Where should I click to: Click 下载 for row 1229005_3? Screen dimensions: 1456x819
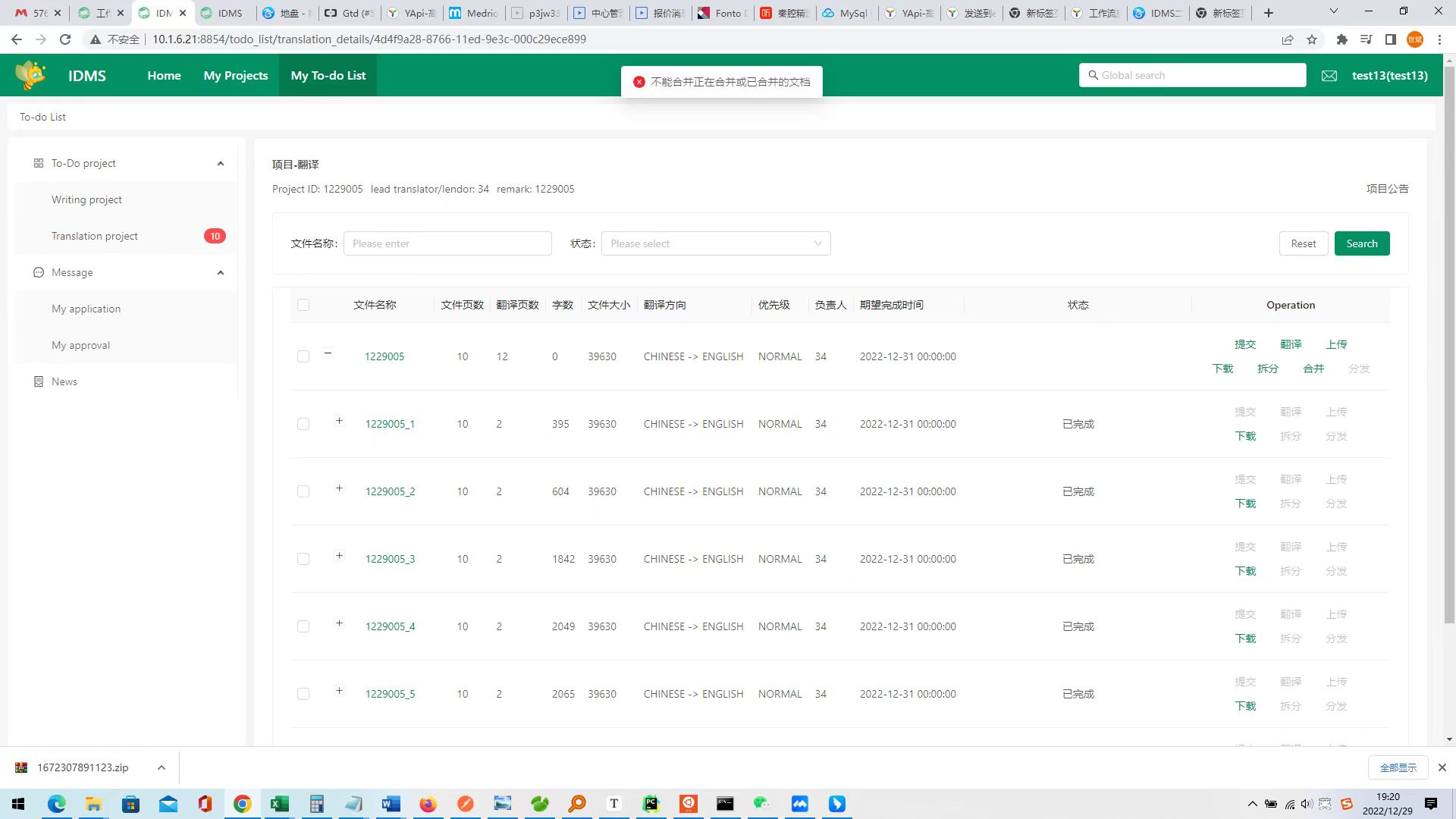click(x=1245, y=571)
